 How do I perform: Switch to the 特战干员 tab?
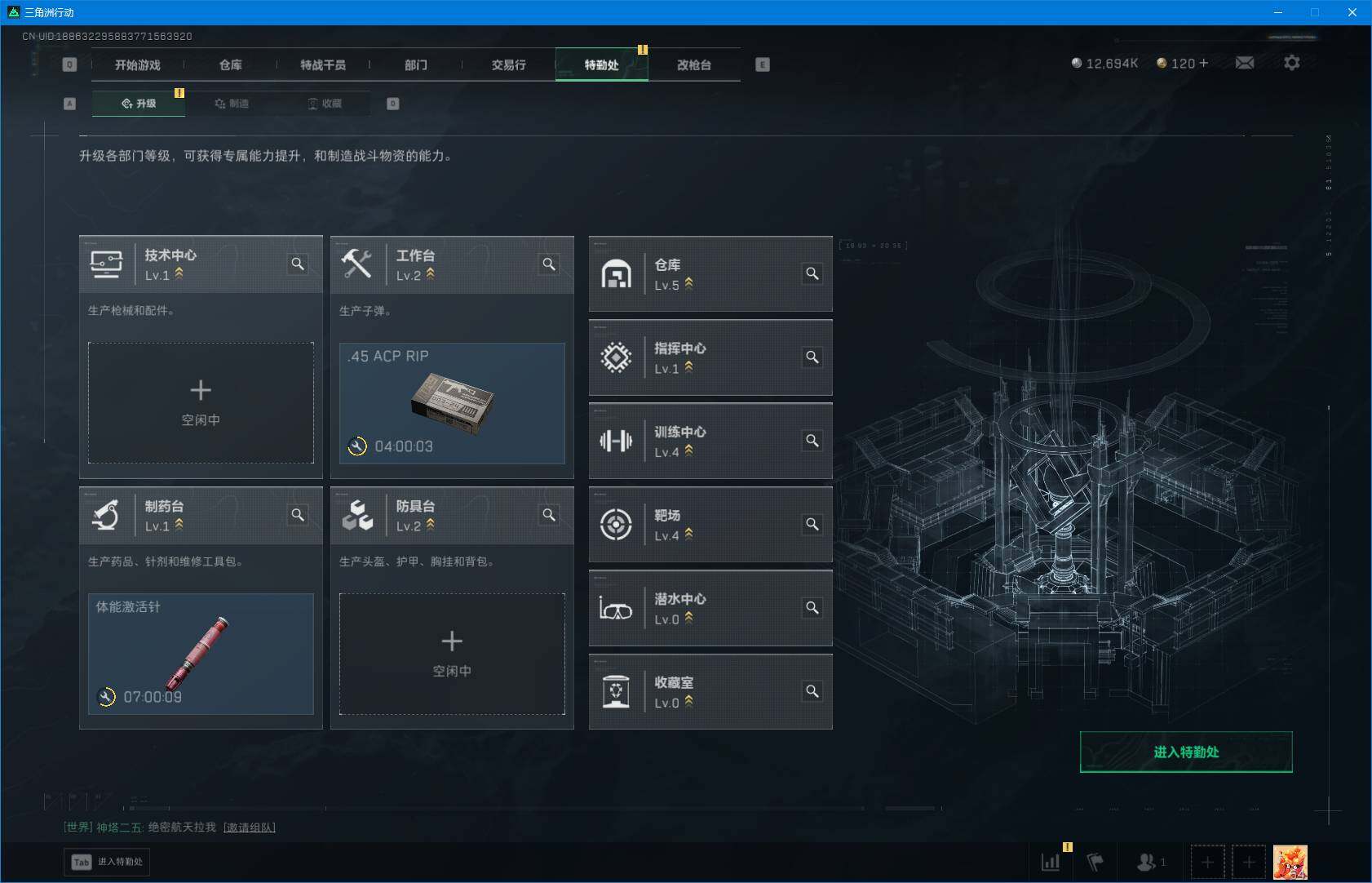(x=323, y=65)
